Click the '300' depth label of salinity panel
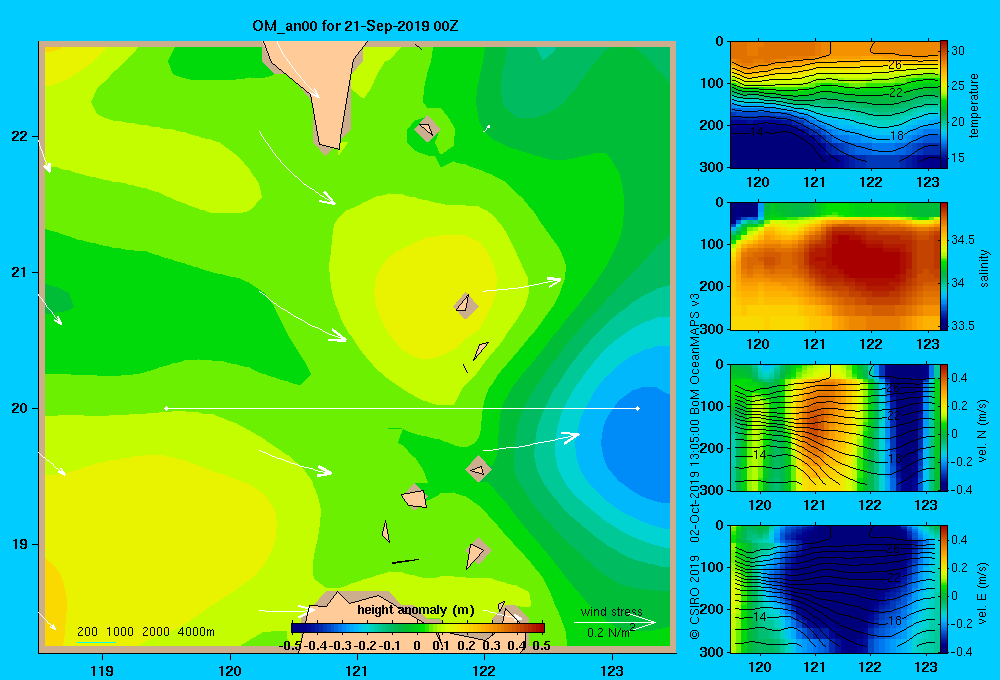Screen dimensions: 1000x680 click(x=711, y=329)
